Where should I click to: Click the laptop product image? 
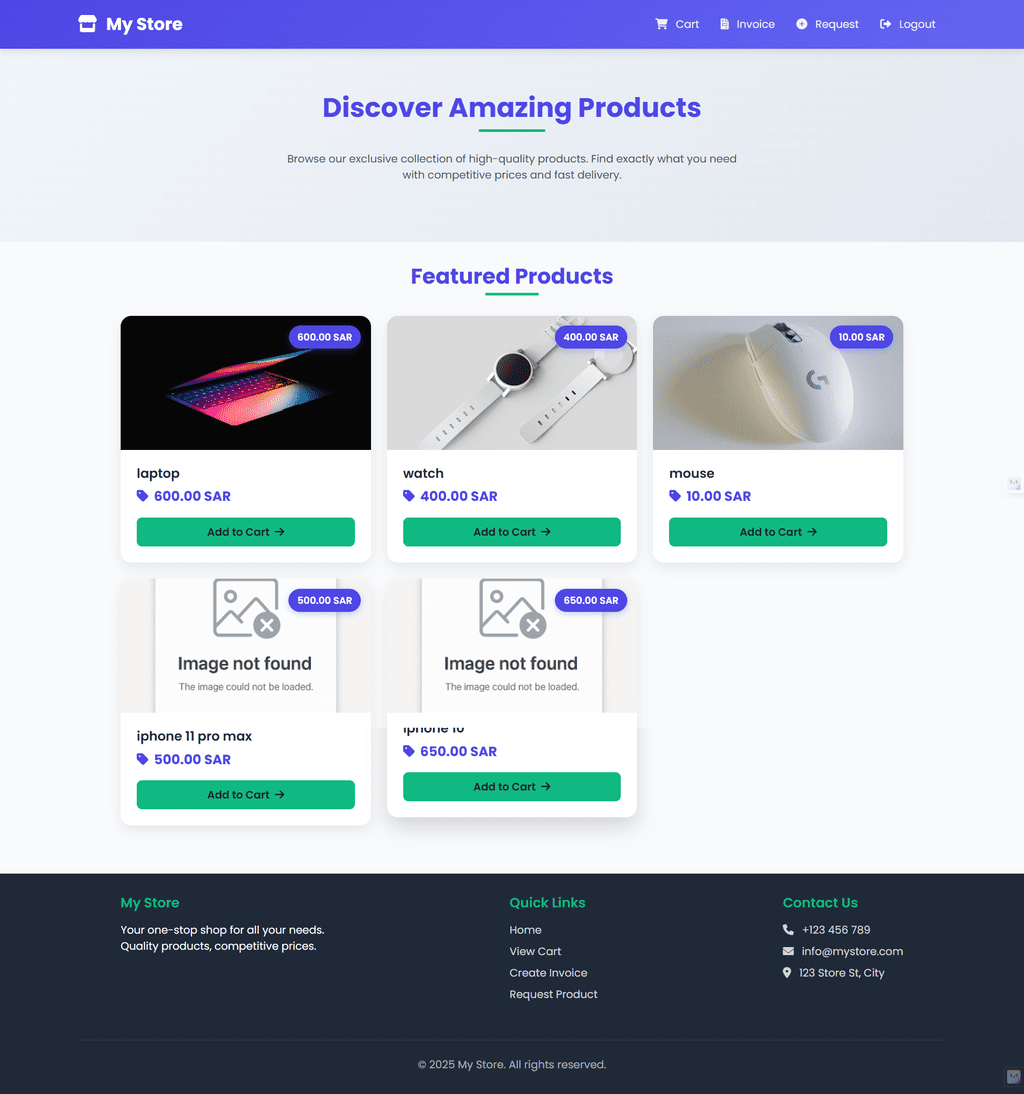[x=246, y=383]
